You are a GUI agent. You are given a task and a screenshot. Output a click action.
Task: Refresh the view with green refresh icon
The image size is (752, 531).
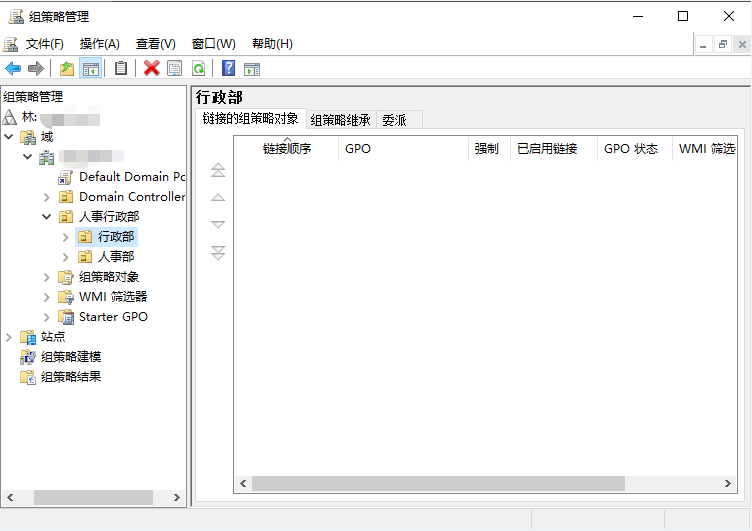point(199,69)
